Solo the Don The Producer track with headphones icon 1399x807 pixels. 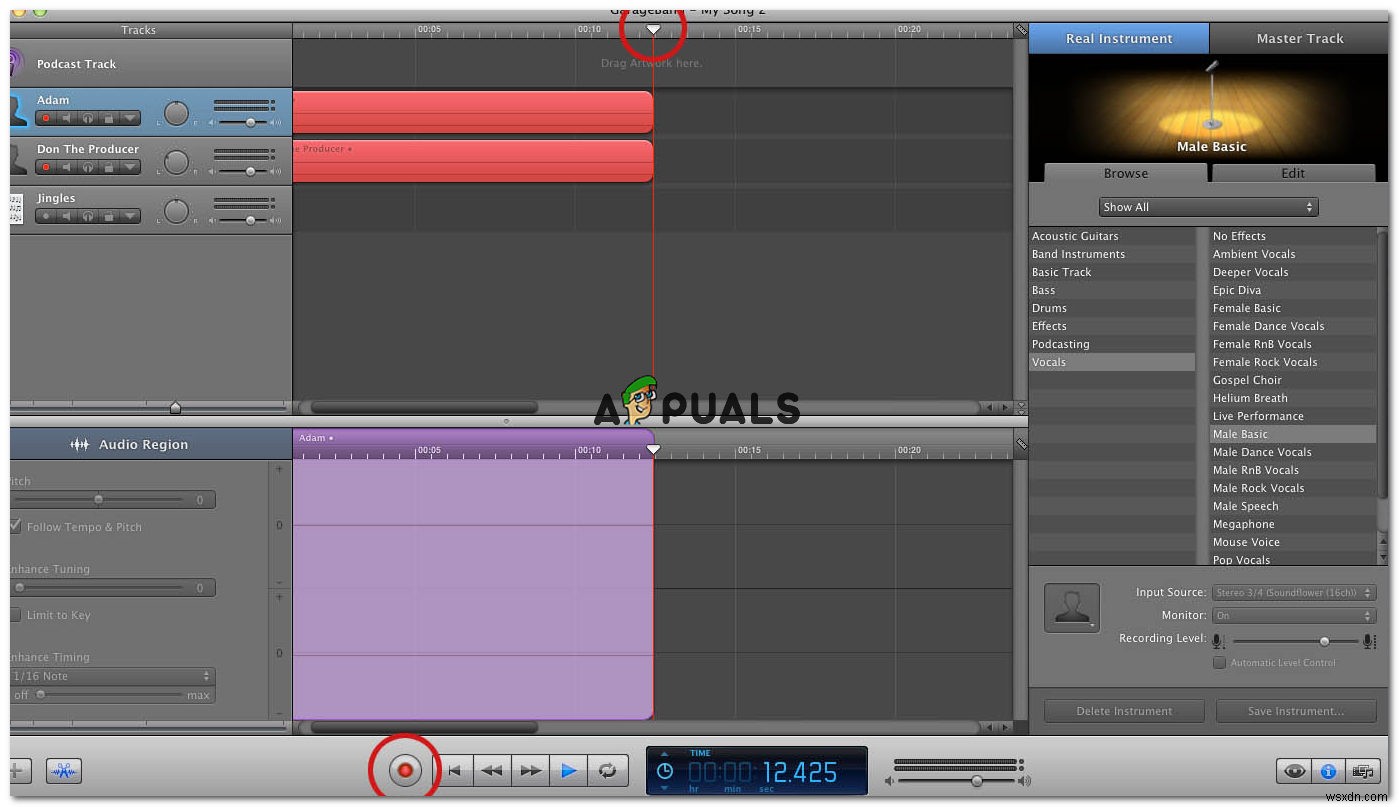tap(88, 167)
